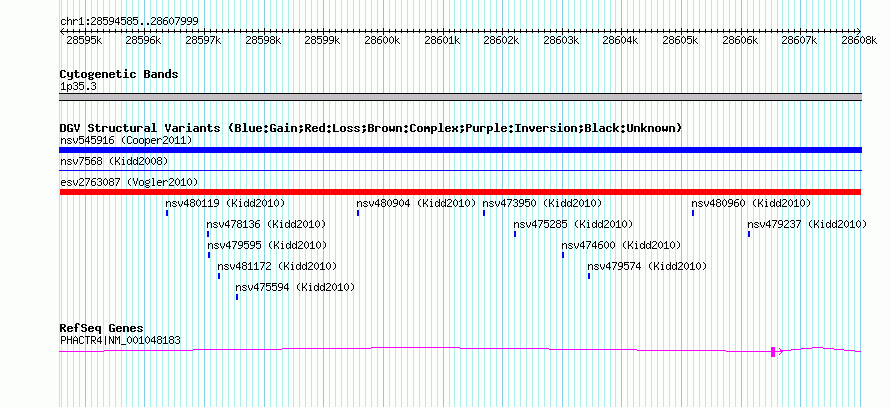Select the thin blue nsv7568 variant line
Image resolution: width=890 pixels, height=407 pixels.
pos(460,170)
